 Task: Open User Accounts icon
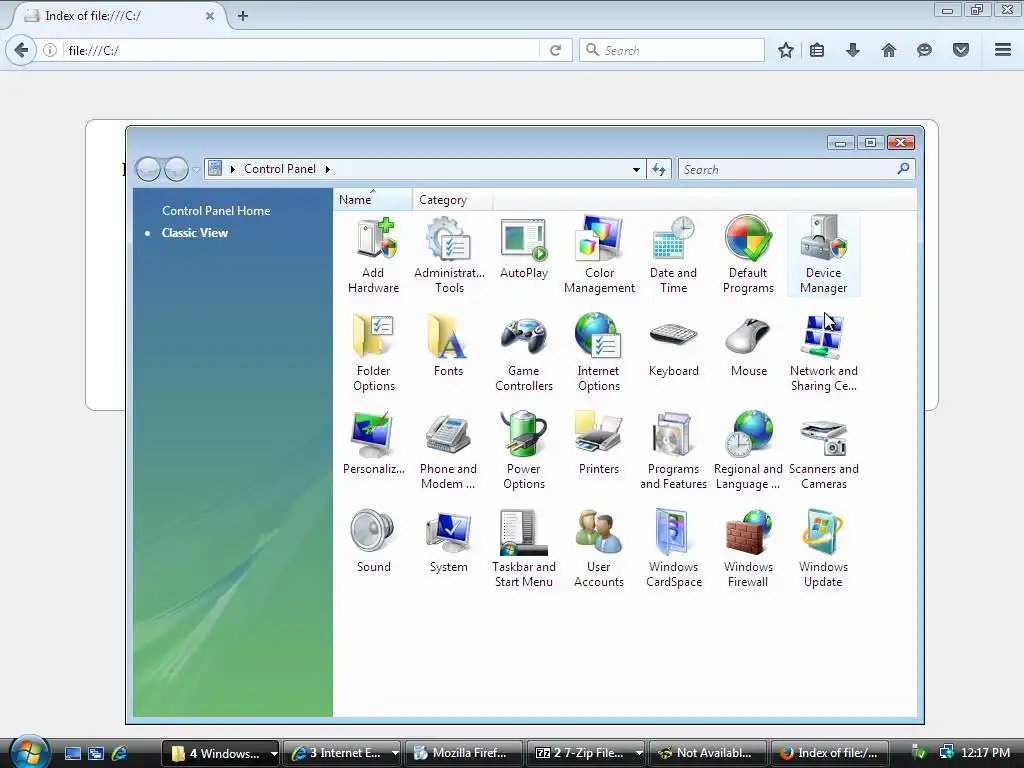[599, 549]
